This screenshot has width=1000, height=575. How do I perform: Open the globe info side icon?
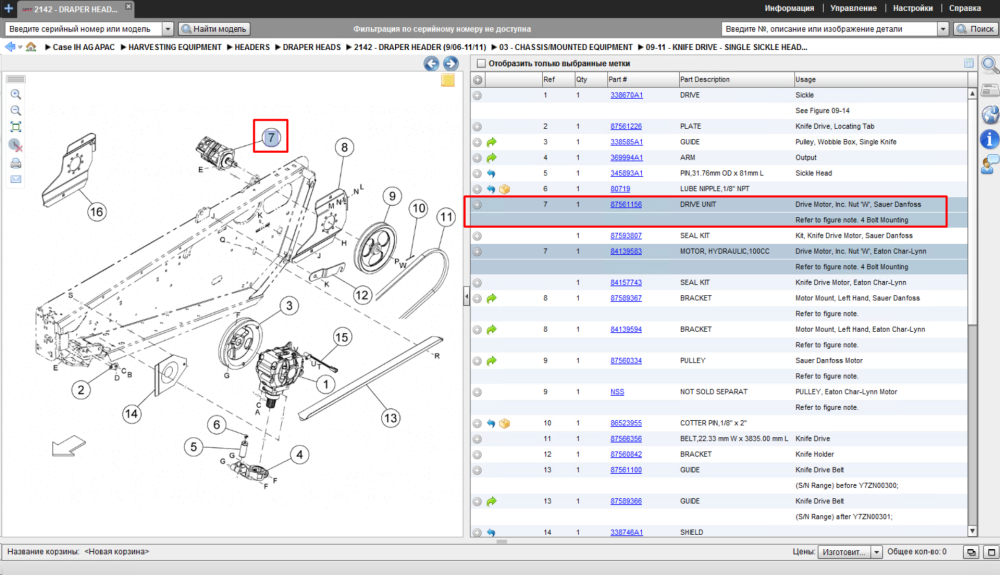(x=989, y=115)
